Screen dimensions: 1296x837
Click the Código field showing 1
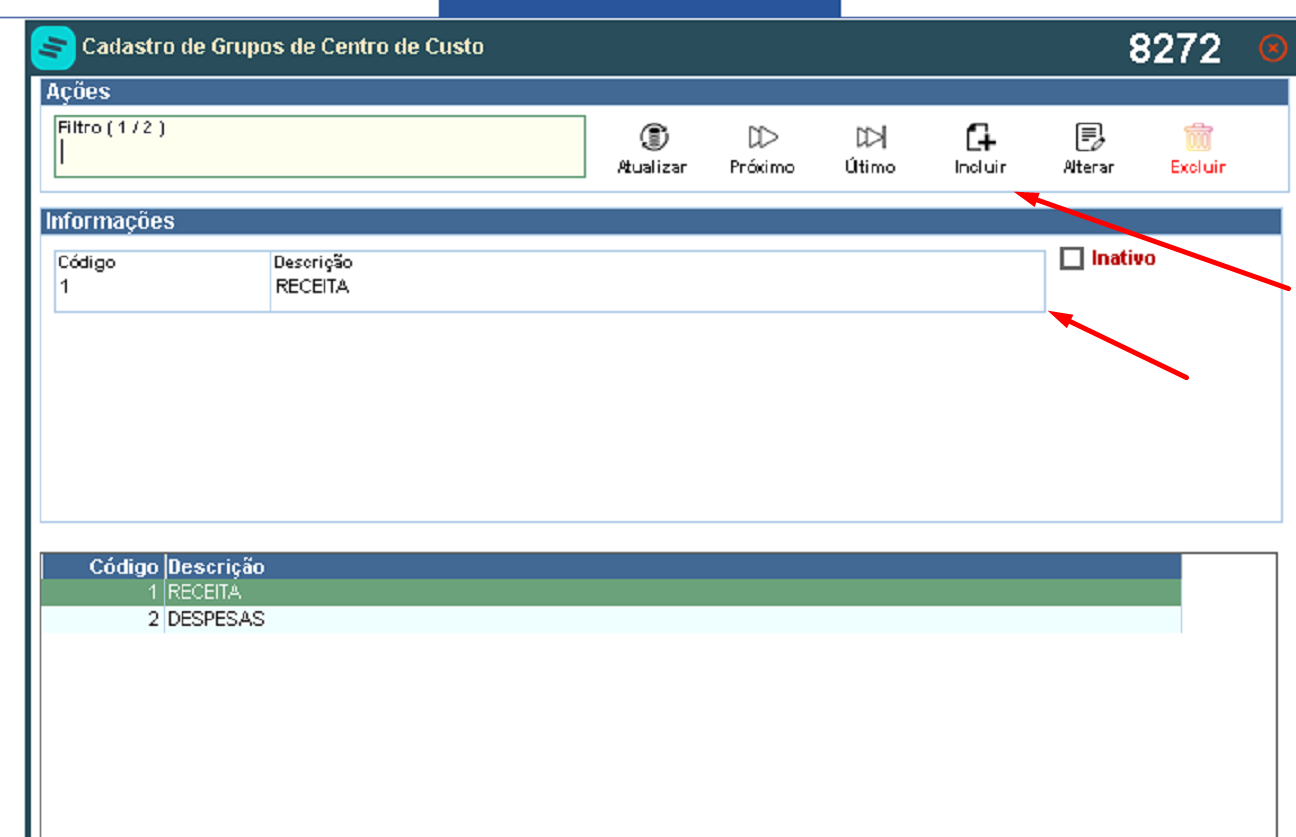162,282
